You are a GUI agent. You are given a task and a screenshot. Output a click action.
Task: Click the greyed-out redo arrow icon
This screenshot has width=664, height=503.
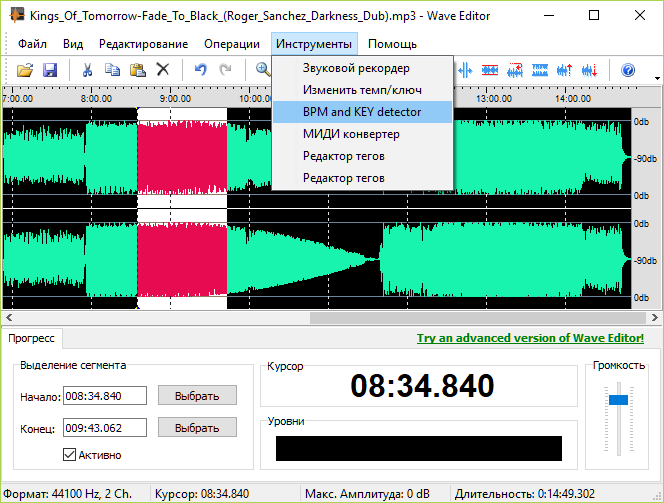tap(225, 69)
